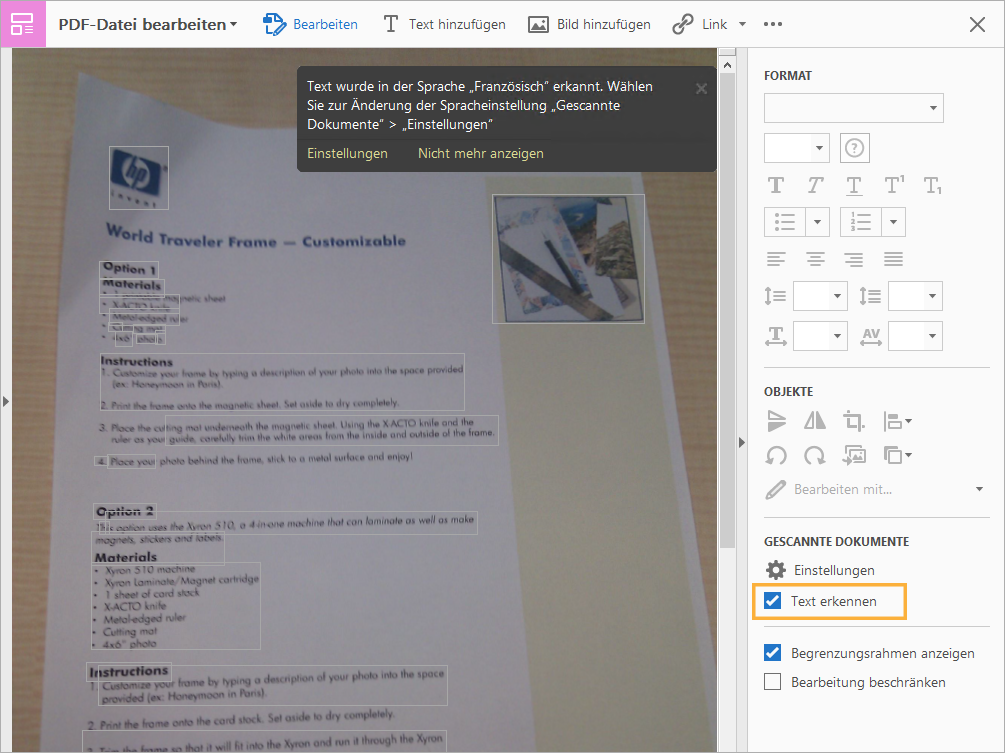Click the Option 1 text box

tap(129, 269)
